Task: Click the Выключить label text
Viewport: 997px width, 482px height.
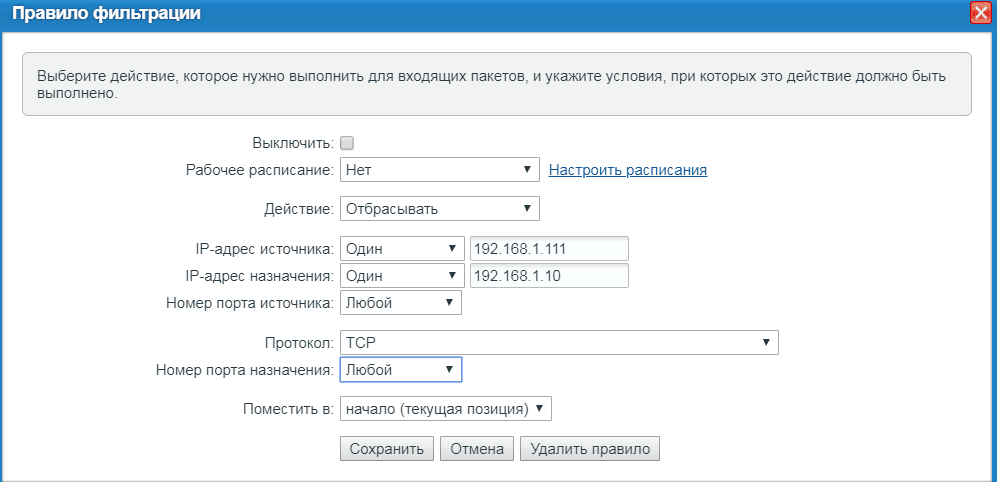Action: pyautogui.click(x=294, y=144)
